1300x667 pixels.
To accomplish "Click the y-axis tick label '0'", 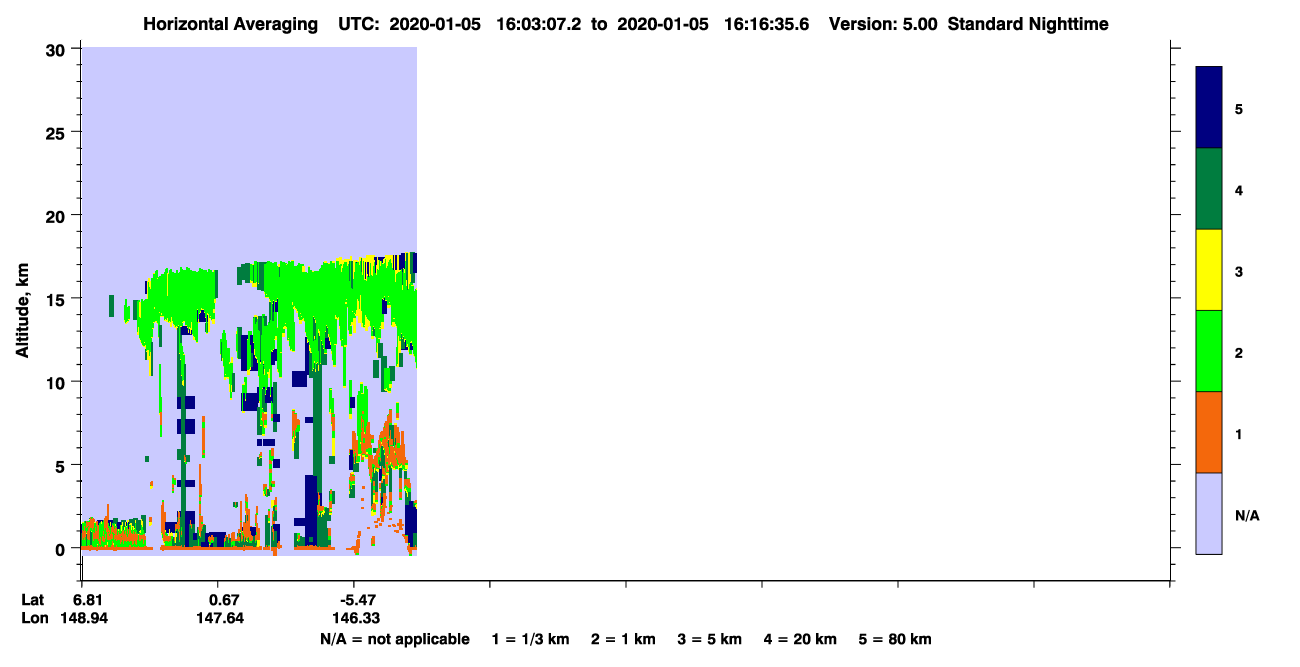I will coord(62,548).
